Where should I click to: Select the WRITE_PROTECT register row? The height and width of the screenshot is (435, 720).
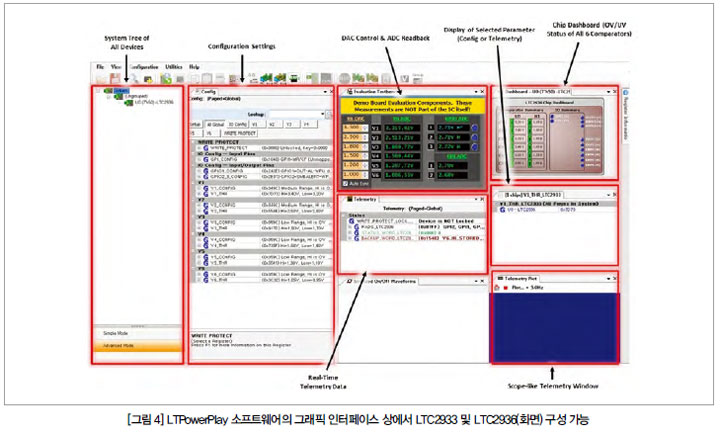click(x=264, y=148)
